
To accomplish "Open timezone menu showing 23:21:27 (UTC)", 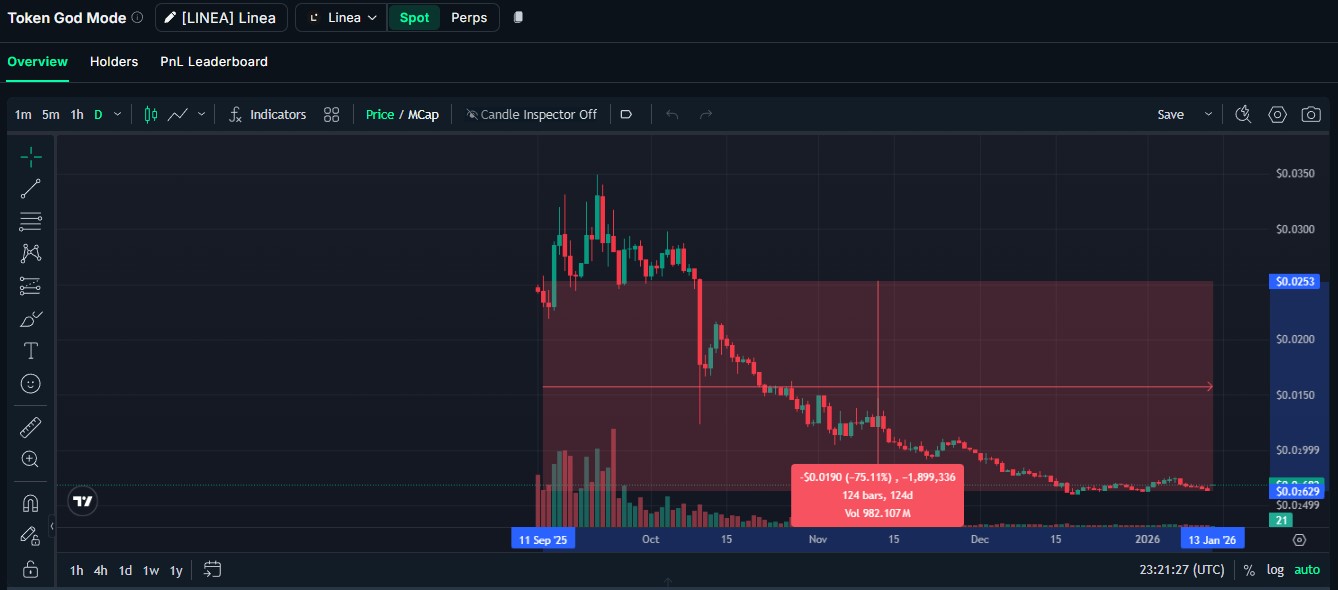I will tap(1181, 570).
